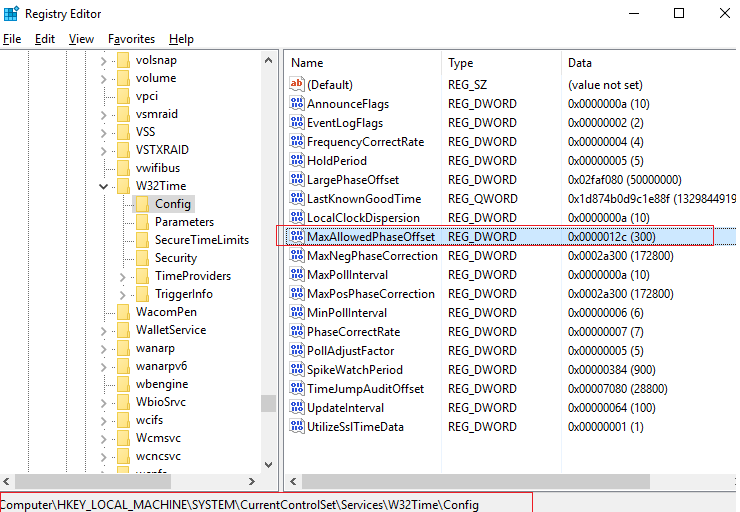Expand the TimeProviders subkey
The image size is (740, 512).
122,276
